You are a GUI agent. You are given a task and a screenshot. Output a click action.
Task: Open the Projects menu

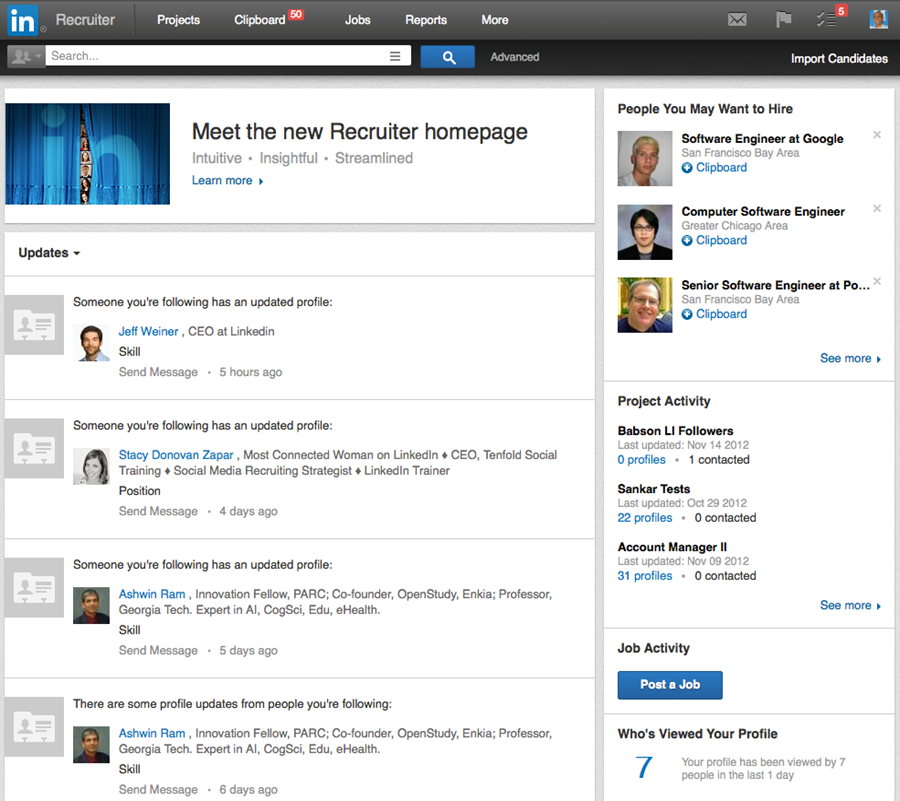(178, 20)
